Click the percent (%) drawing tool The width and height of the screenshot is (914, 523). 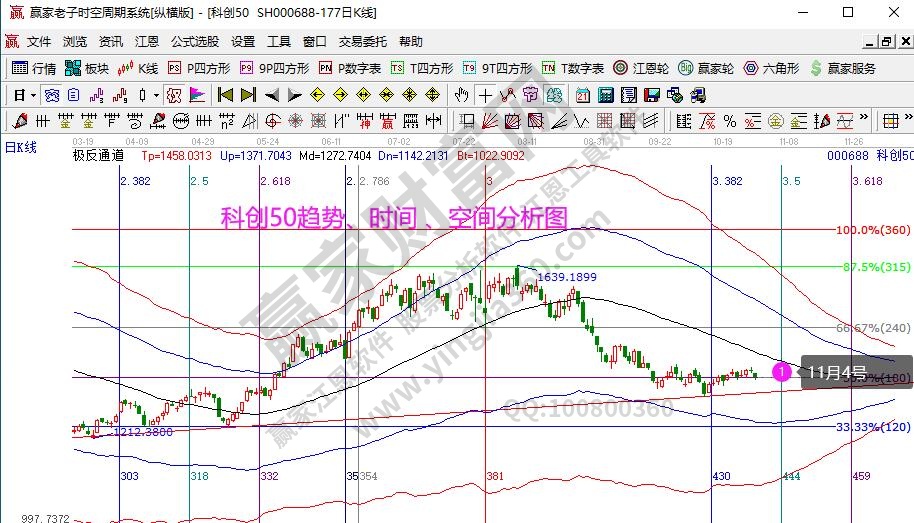(730, 121)
